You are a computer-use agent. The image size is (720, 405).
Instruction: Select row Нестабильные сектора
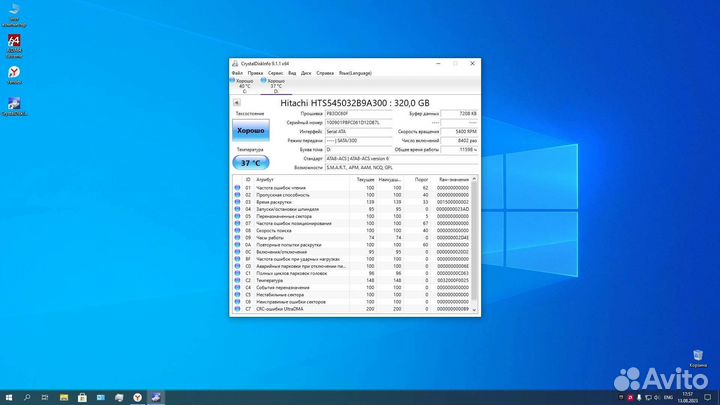point(352,295)
